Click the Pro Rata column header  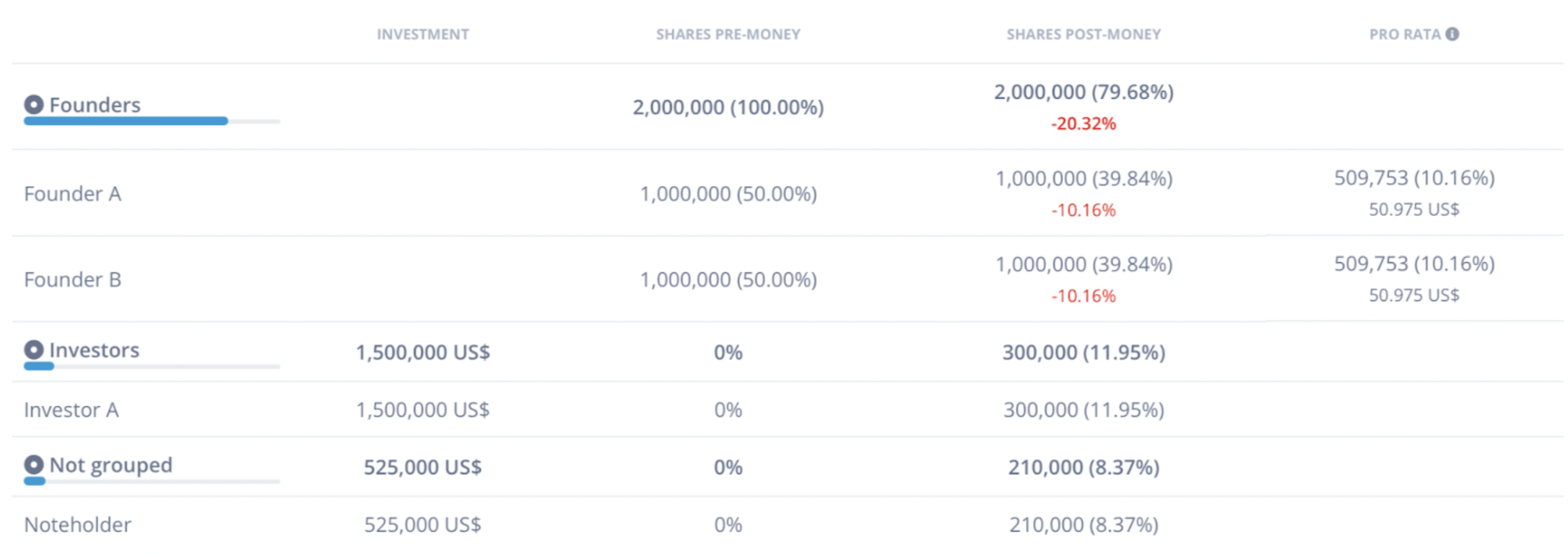[x=1404, y=34]
